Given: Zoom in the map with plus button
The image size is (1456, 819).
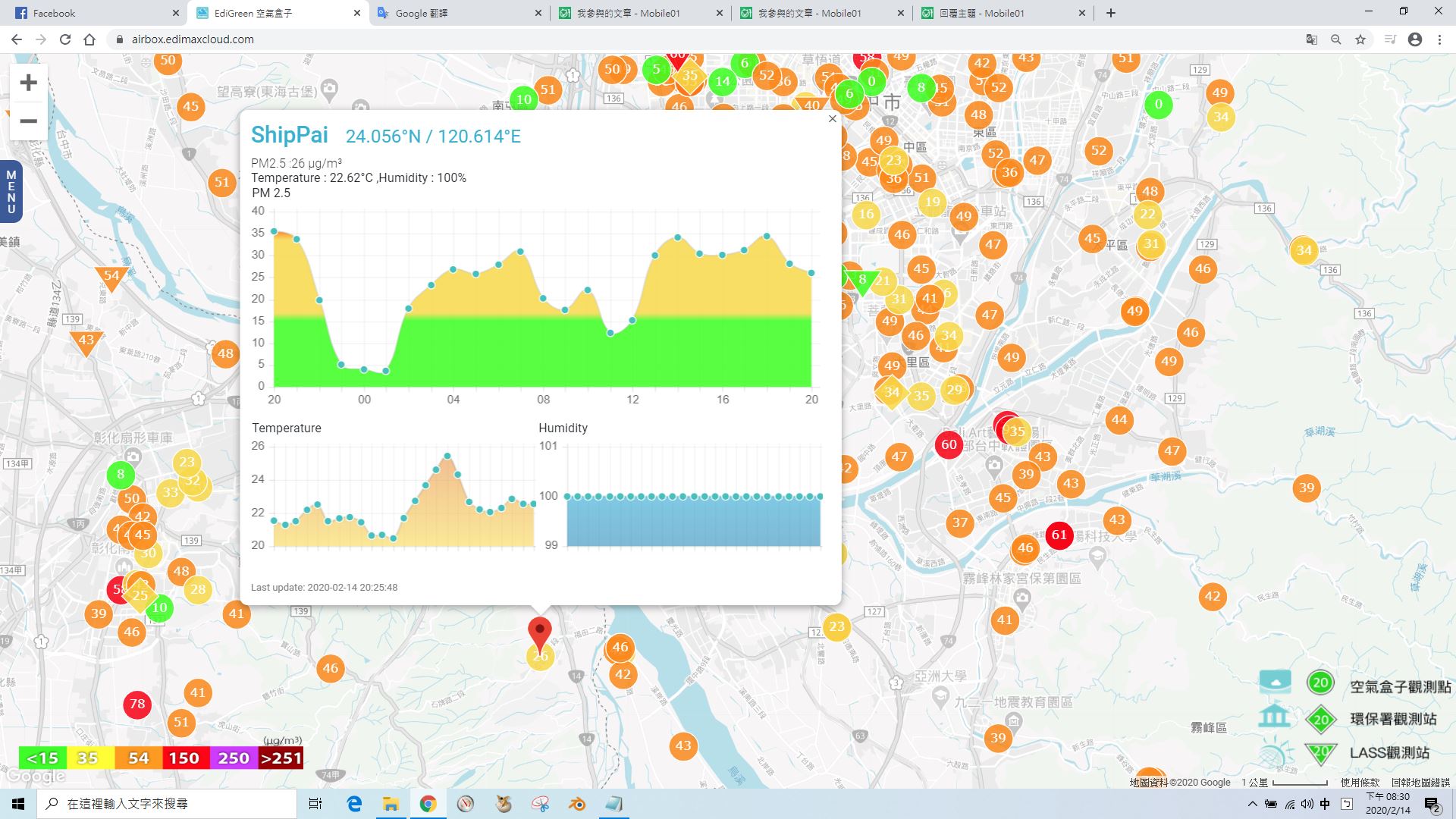Looking at the screenshot, I should (28, 83).
